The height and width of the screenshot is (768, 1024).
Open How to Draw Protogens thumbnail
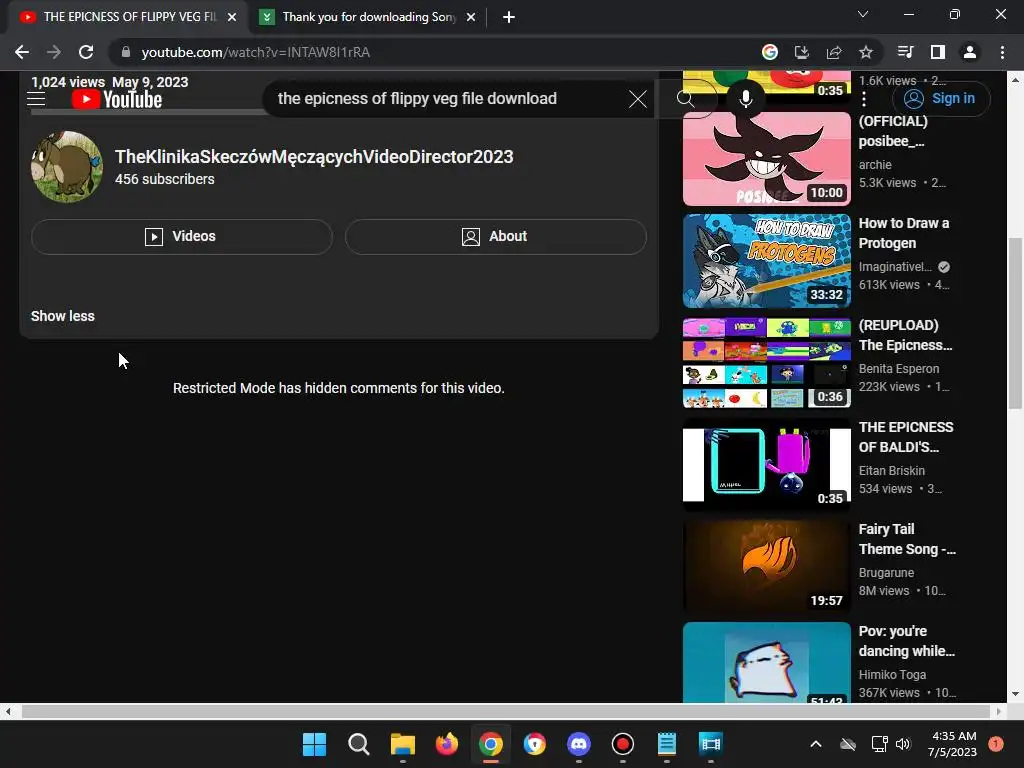pyautogui.click(x=767, y=261)
